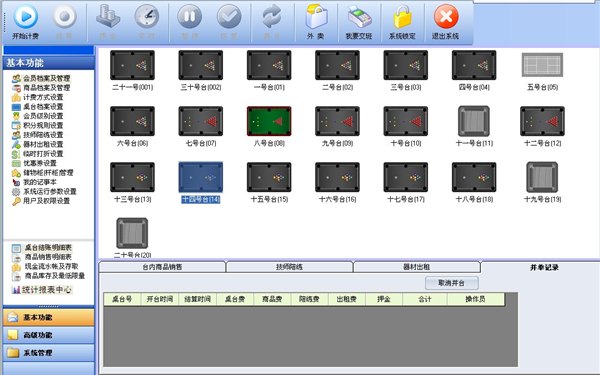The height and width of the screenshot is (375, 600).
Task: Switch to 高级功能 panel button
Action: click(49, 335)
